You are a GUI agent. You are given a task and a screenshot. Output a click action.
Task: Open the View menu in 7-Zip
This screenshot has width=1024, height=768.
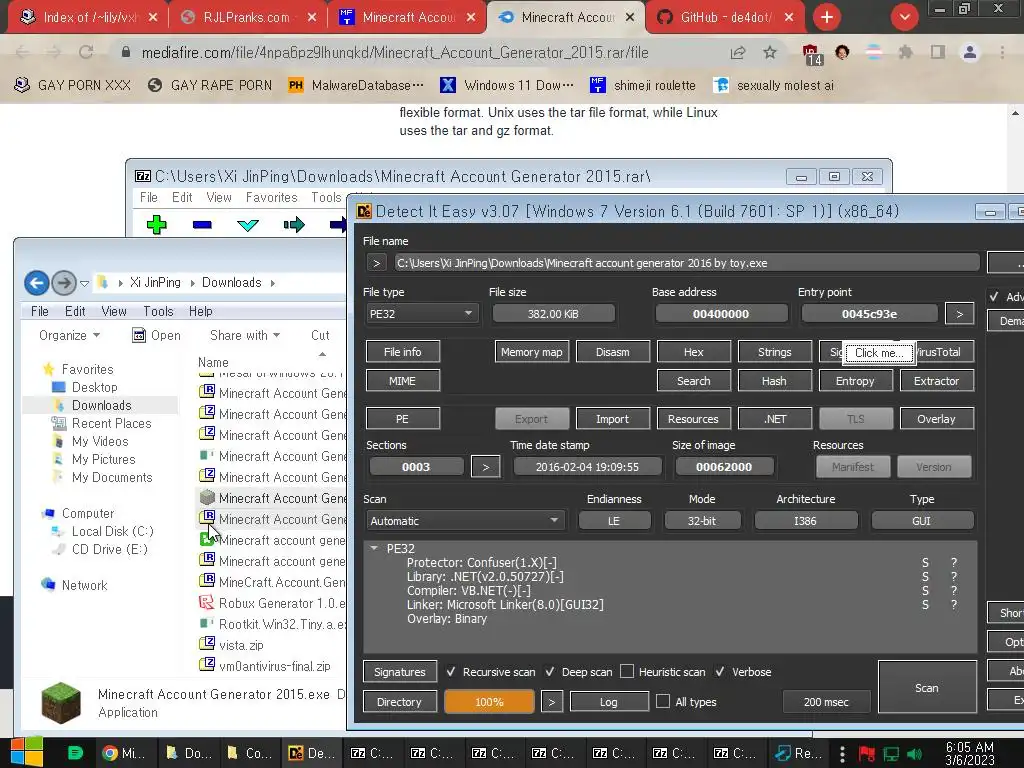[x=219, y=197]
